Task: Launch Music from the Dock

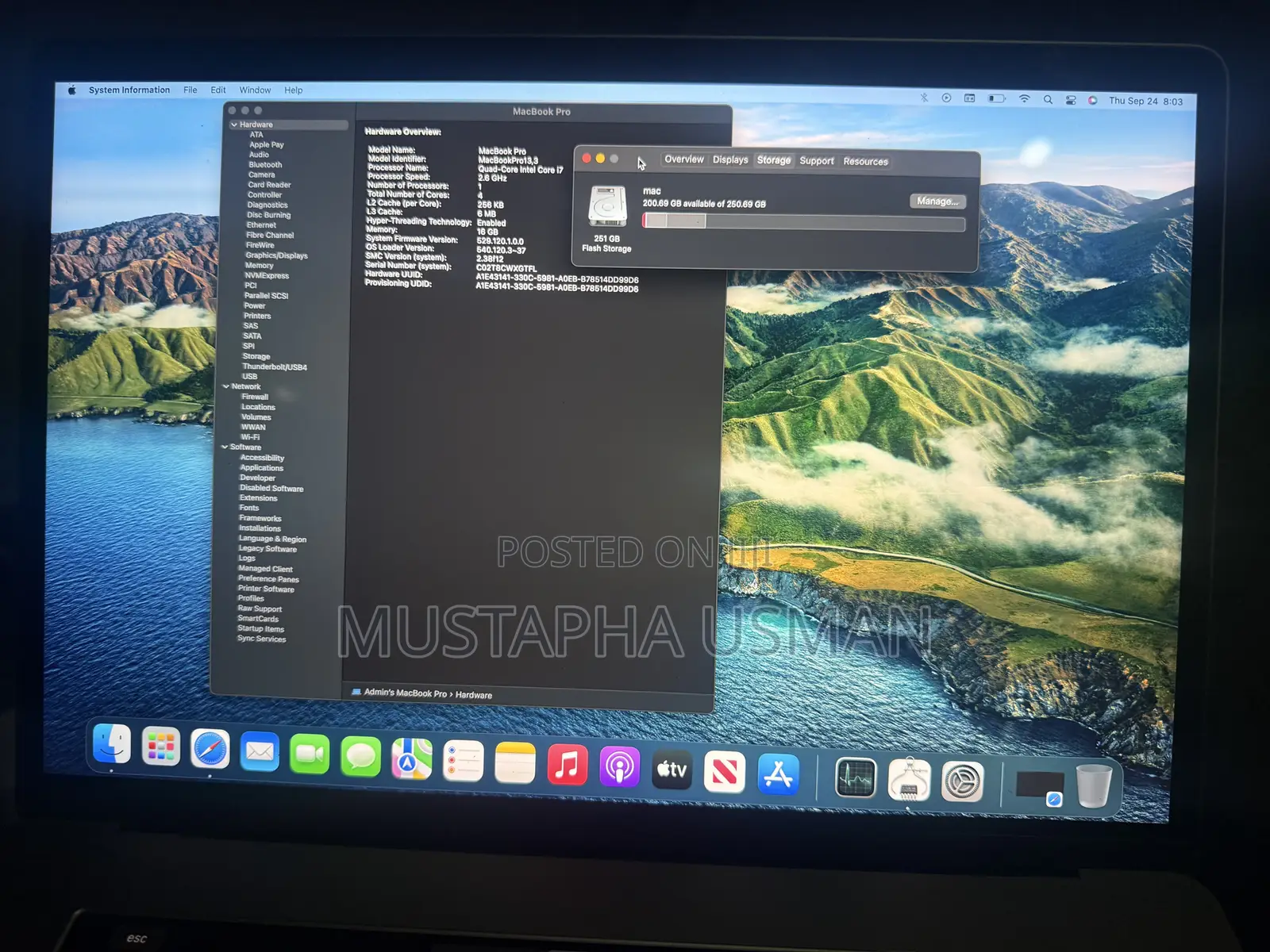Action: (x=567, y=766)
